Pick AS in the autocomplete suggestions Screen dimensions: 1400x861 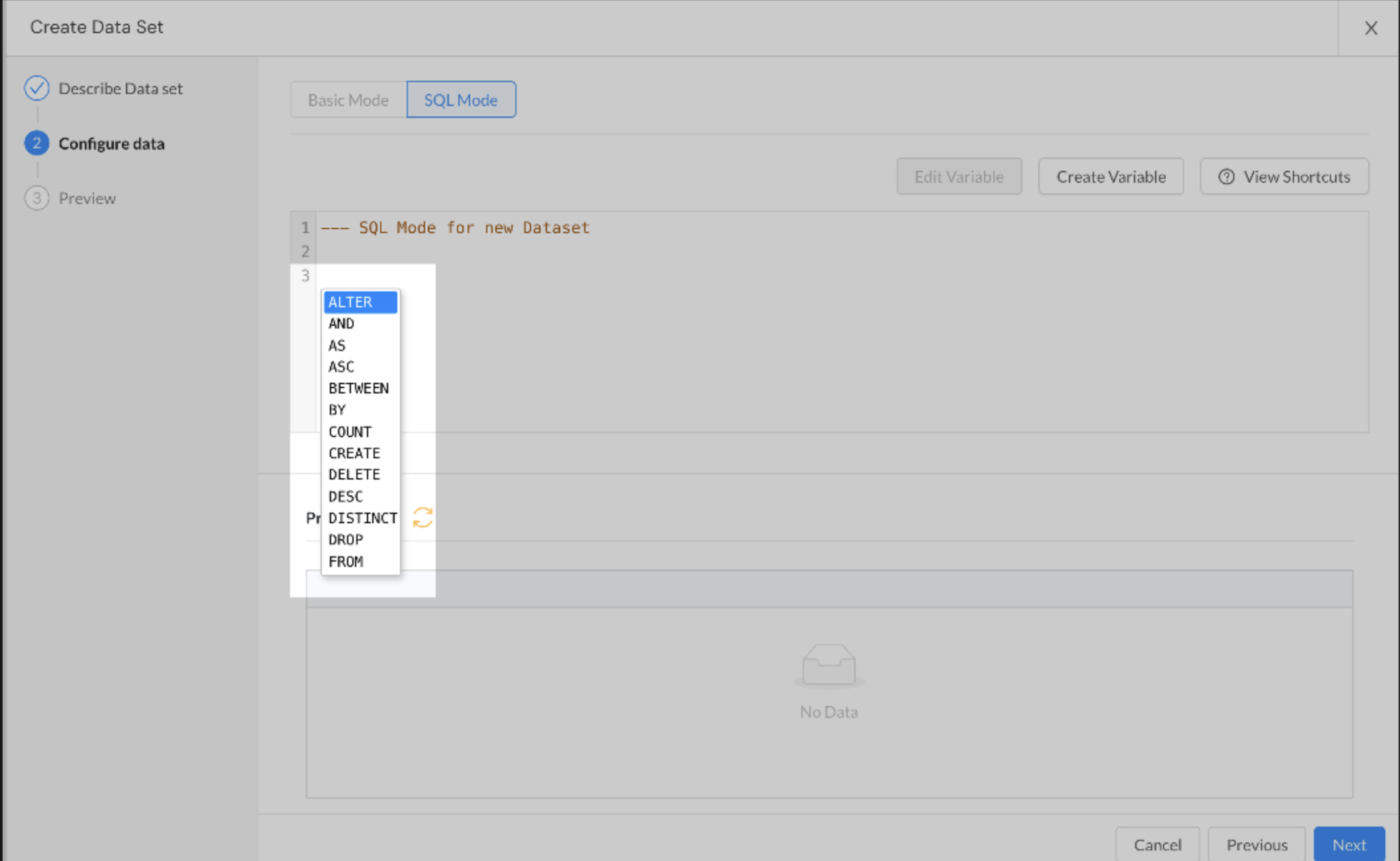point(360,345)
